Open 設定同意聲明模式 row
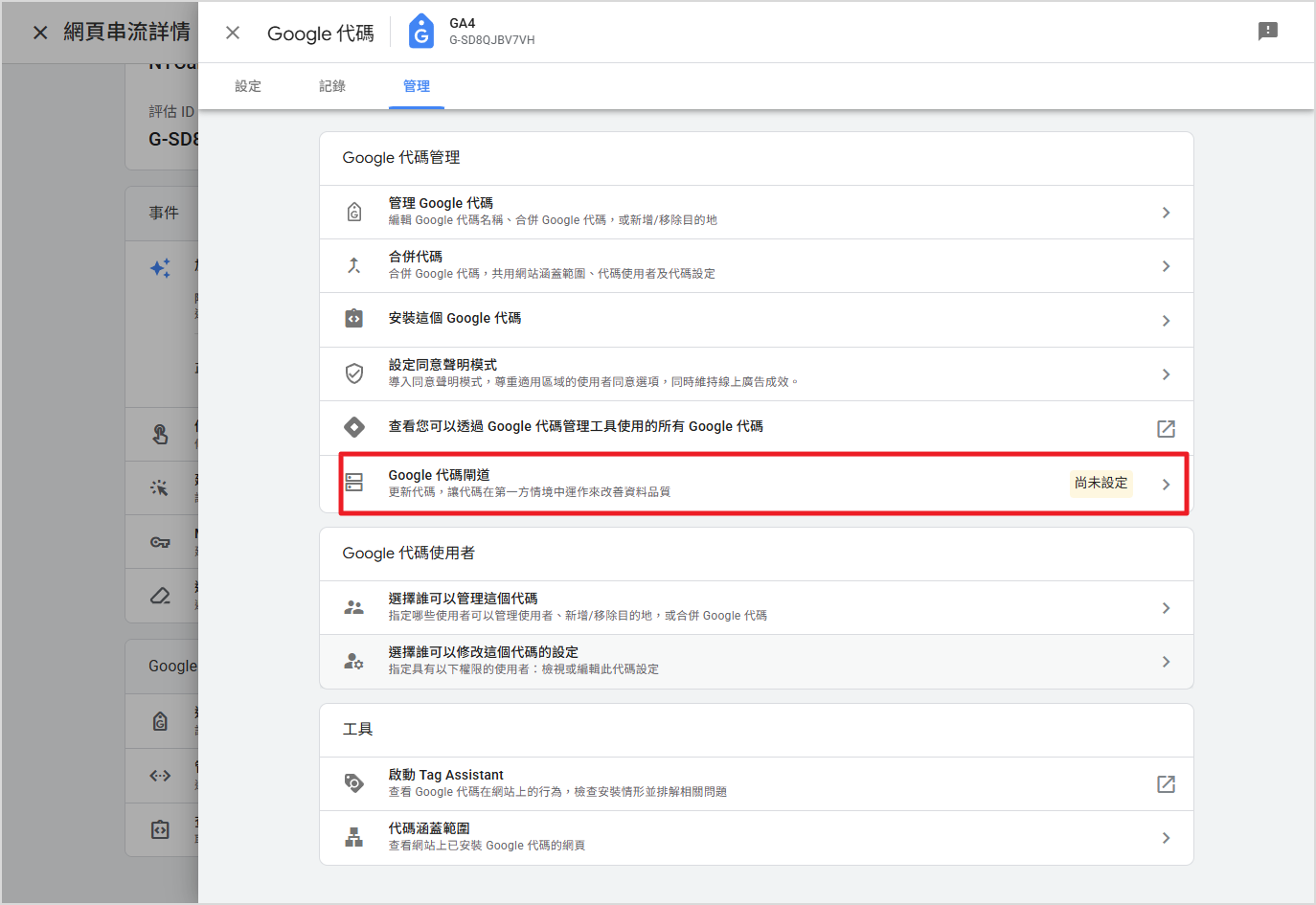Image resolution: width=1316 pixels, height=905 pixels. click(x=757, y=374)
